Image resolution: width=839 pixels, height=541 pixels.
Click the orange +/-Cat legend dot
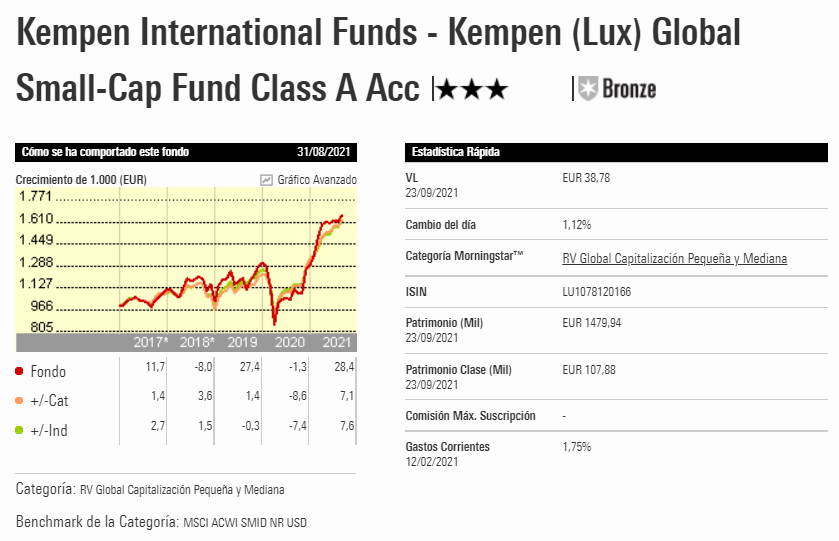pos(20,401)
